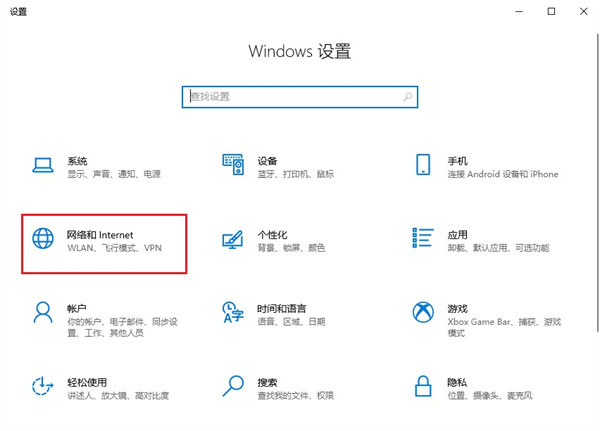
Task: Close the 设置 window
Action: 583,11
